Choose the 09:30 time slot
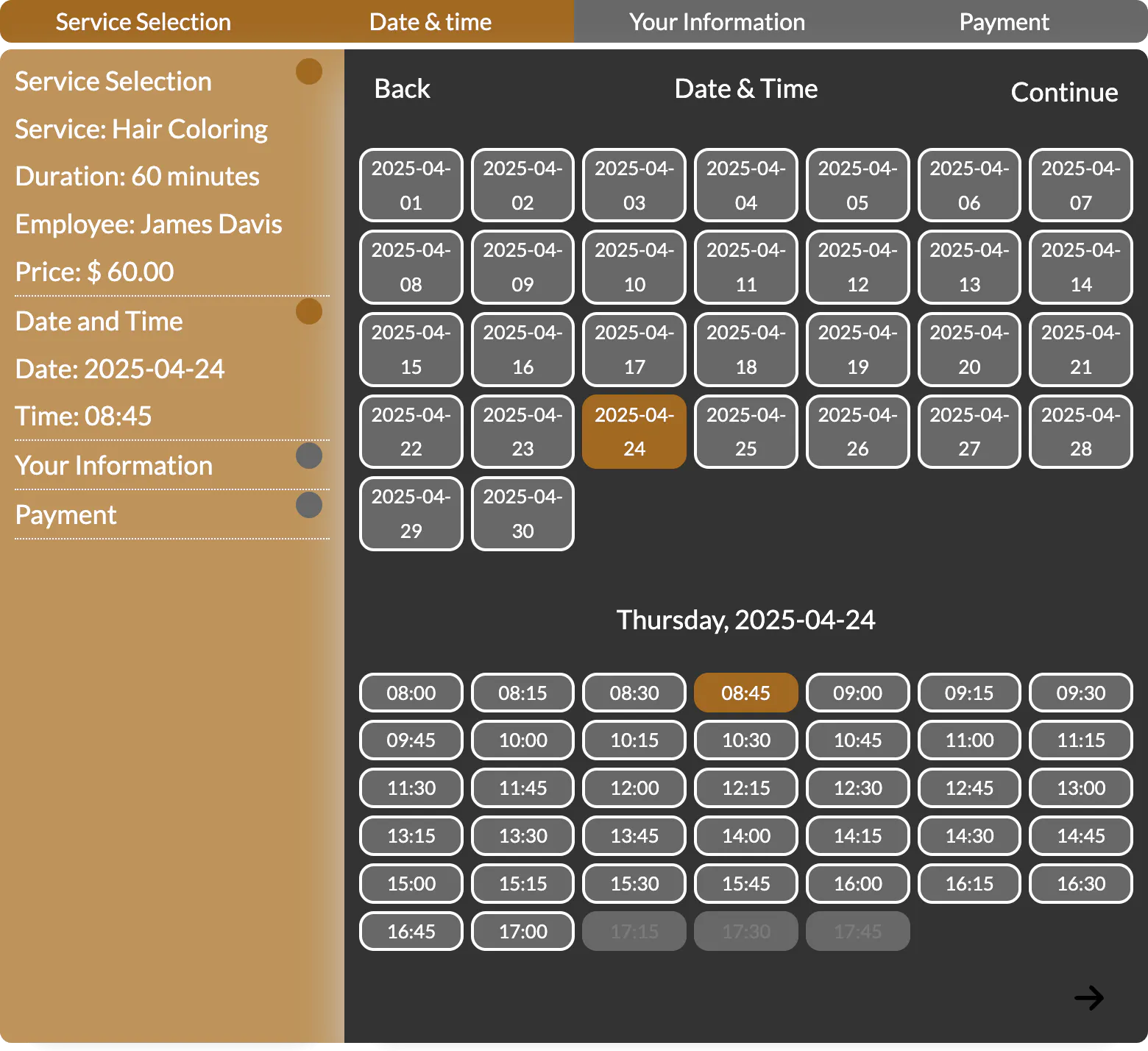This screenshot has height=1051, width=1148. tap(1081, 693)
